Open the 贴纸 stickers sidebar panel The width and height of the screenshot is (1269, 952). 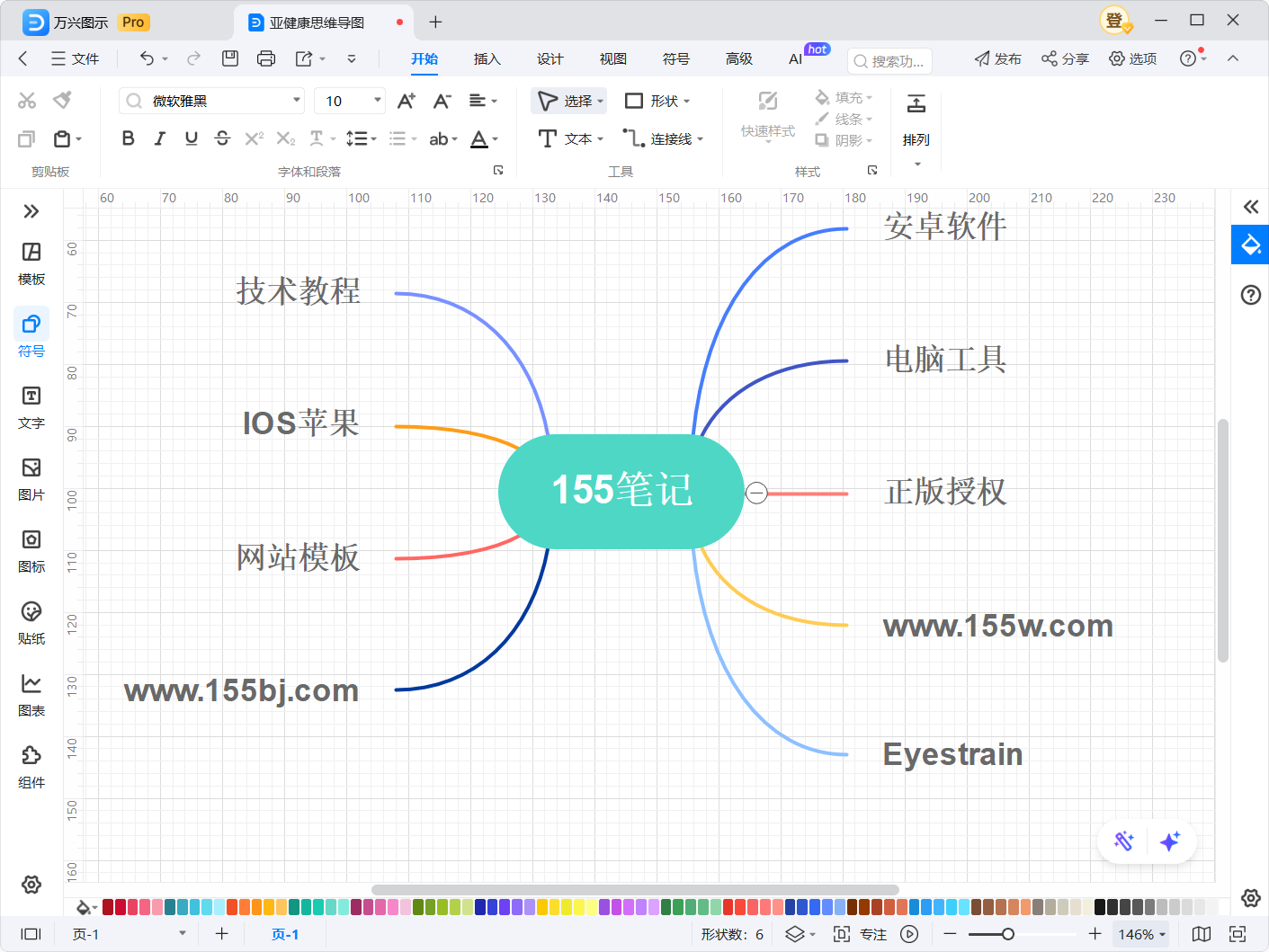(31, 622)
